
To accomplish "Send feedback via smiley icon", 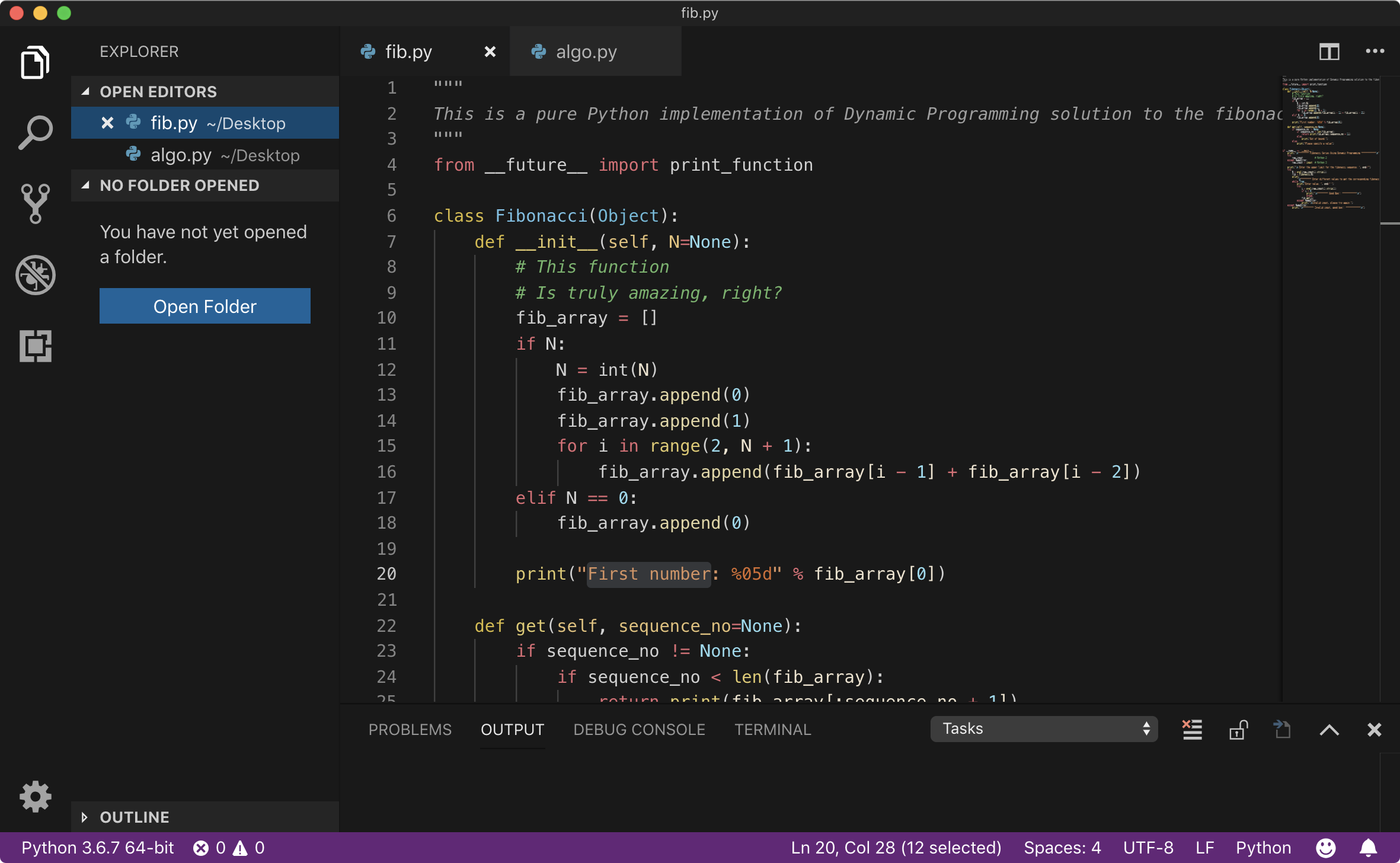I will point(1325,848).
